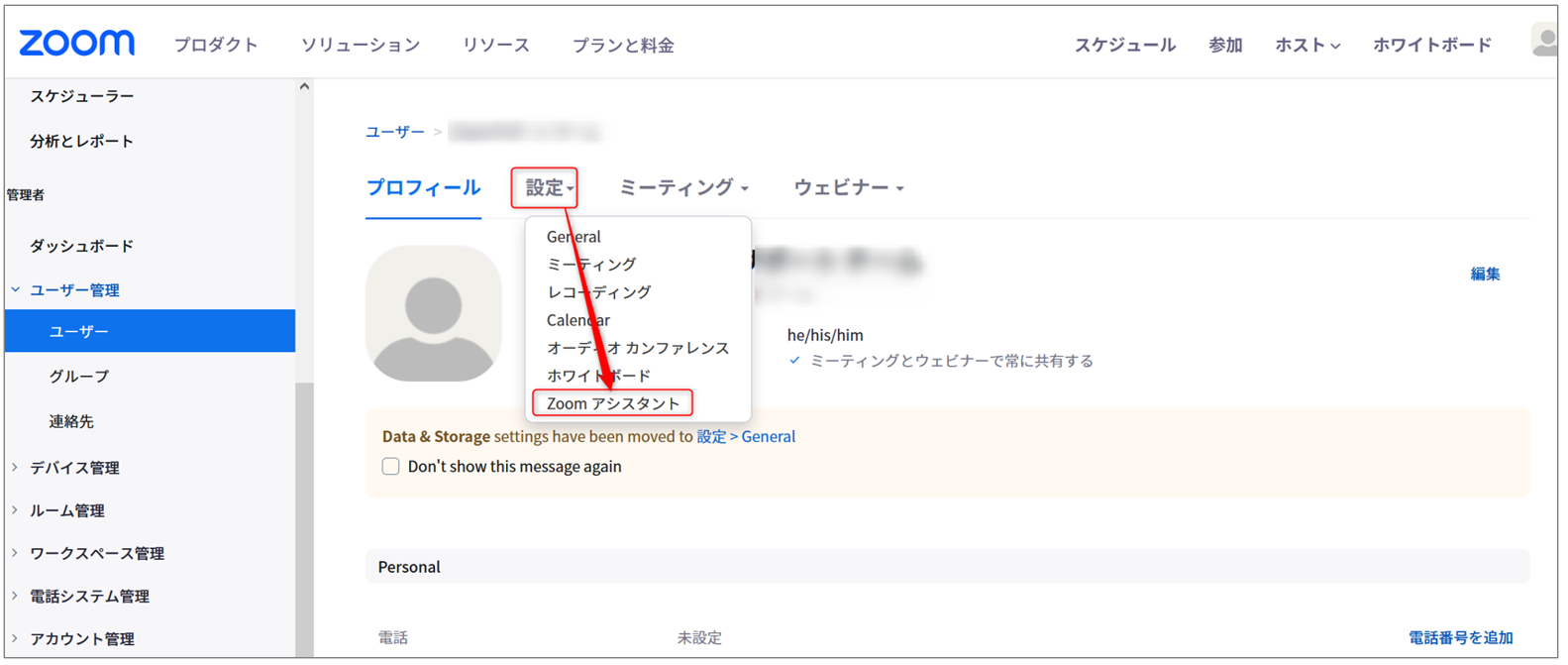Click the Zoom logo
Viewport: 1568px width, 665px height.
point(76,44)
